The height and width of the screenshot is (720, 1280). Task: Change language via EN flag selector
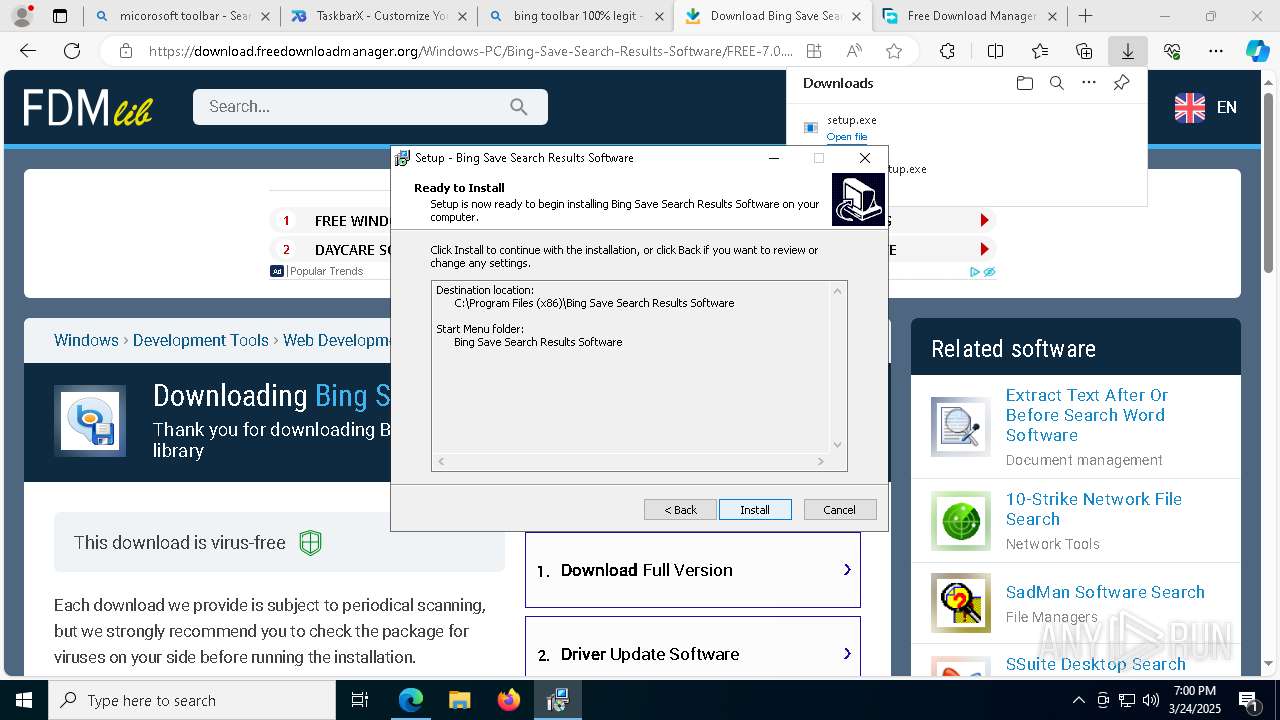(x=1206, y=107)
